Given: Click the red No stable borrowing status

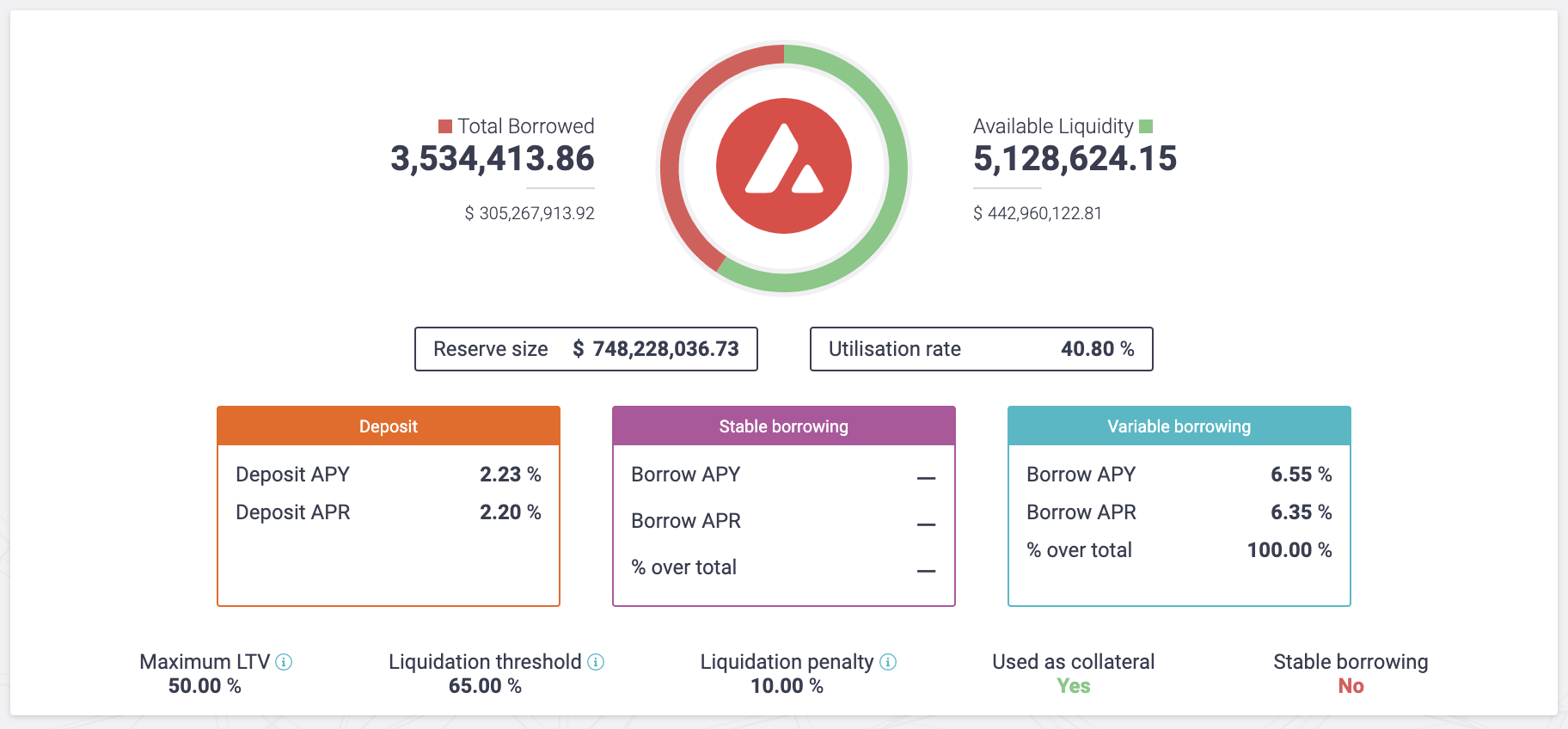Looking at the screenshot, I should point(1351,686).
